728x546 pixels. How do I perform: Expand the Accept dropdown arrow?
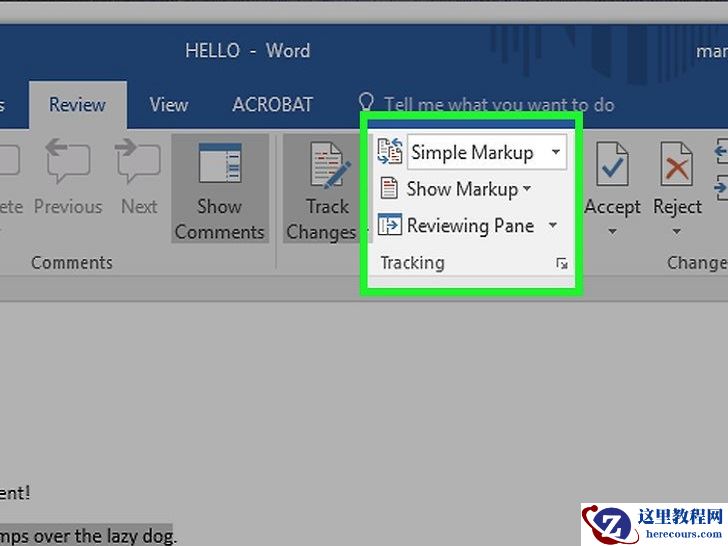[612, 231]
